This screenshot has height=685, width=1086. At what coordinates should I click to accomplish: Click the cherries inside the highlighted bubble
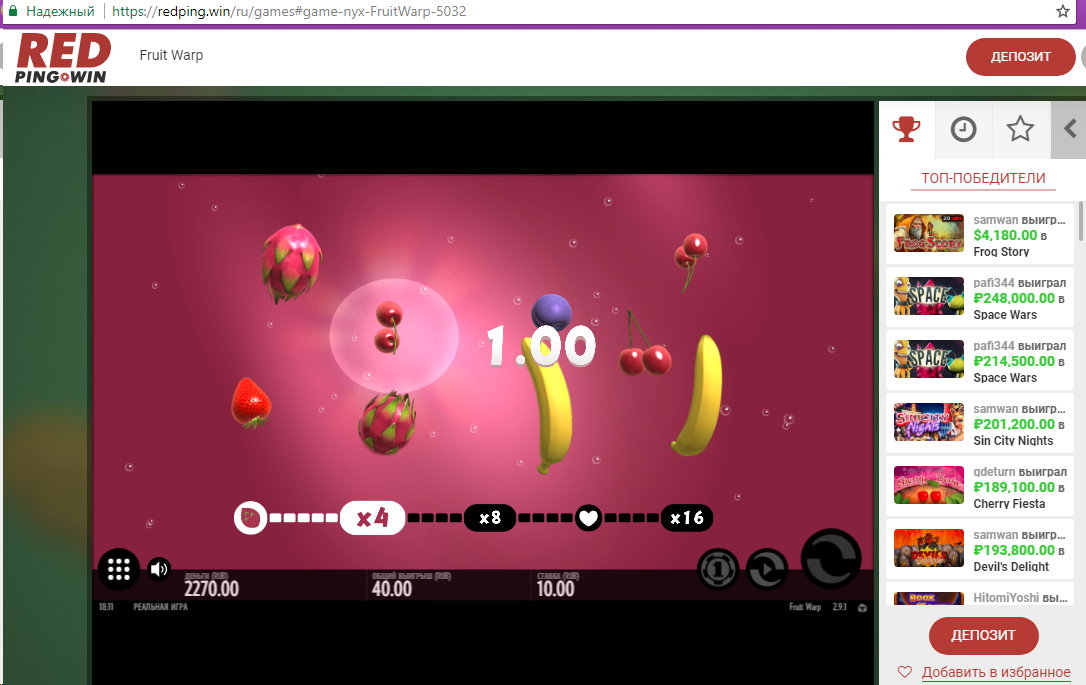click(x=388, y=328)
